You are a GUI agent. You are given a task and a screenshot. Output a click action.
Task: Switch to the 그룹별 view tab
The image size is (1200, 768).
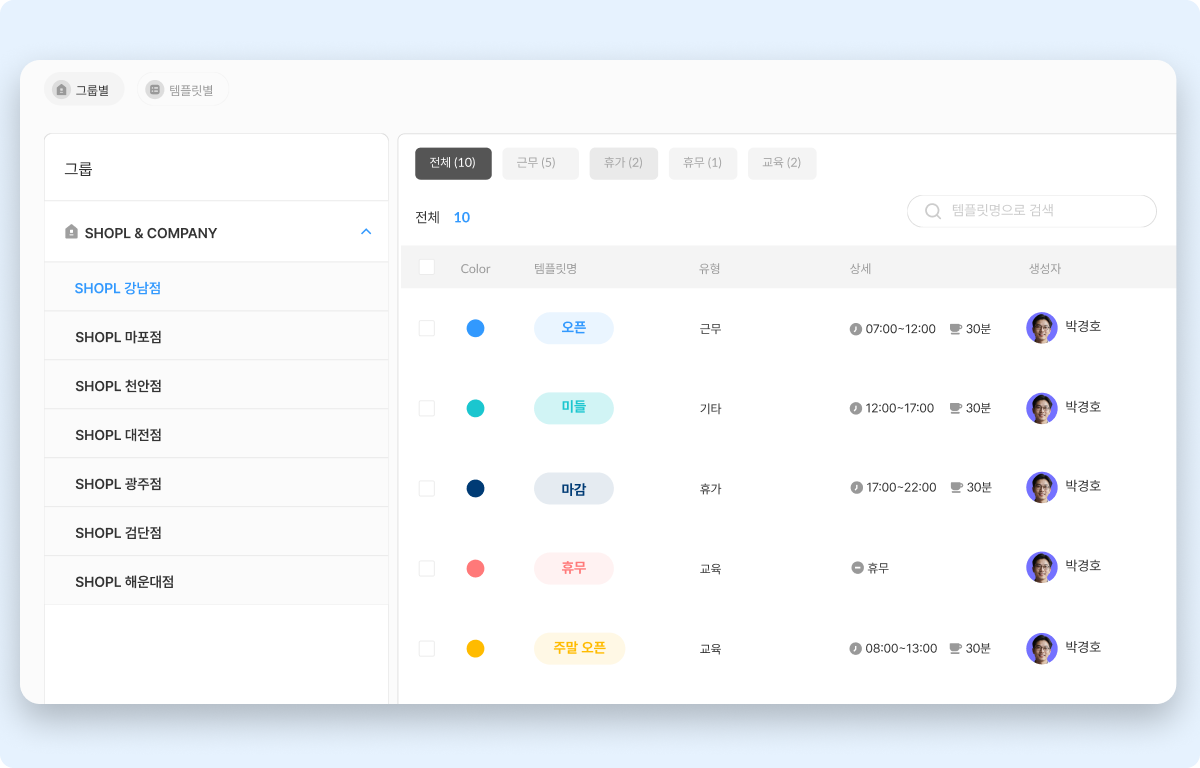click(x=84, y=89)
